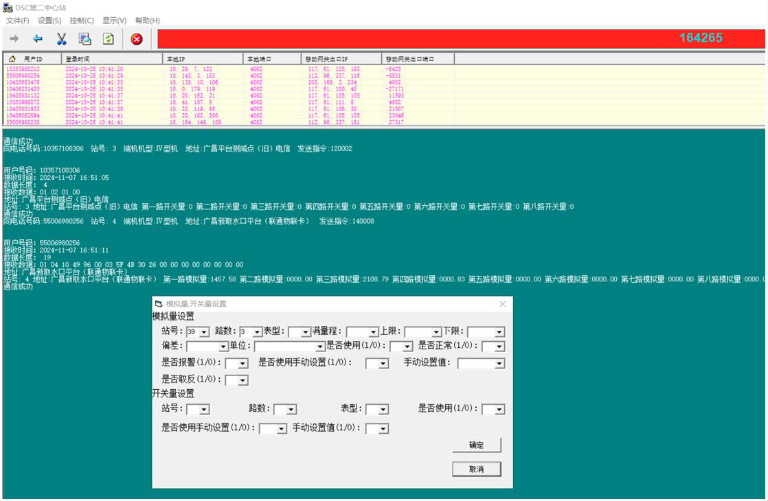Click the blue back arrow toolbar icon
Image resolution: width=768 pixels, height=501 pixels.
(x=38, y=39)
